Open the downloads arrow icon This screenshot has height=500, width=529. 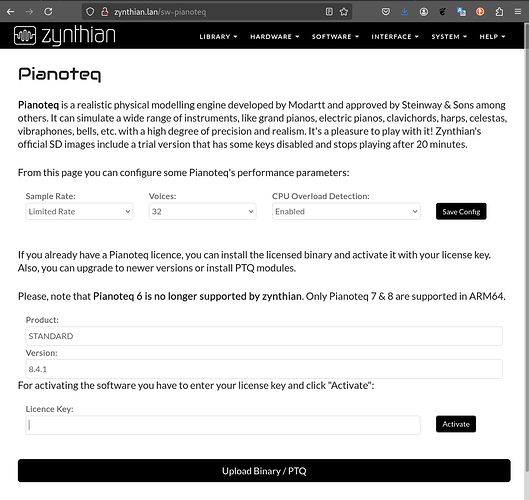(405, 12)
